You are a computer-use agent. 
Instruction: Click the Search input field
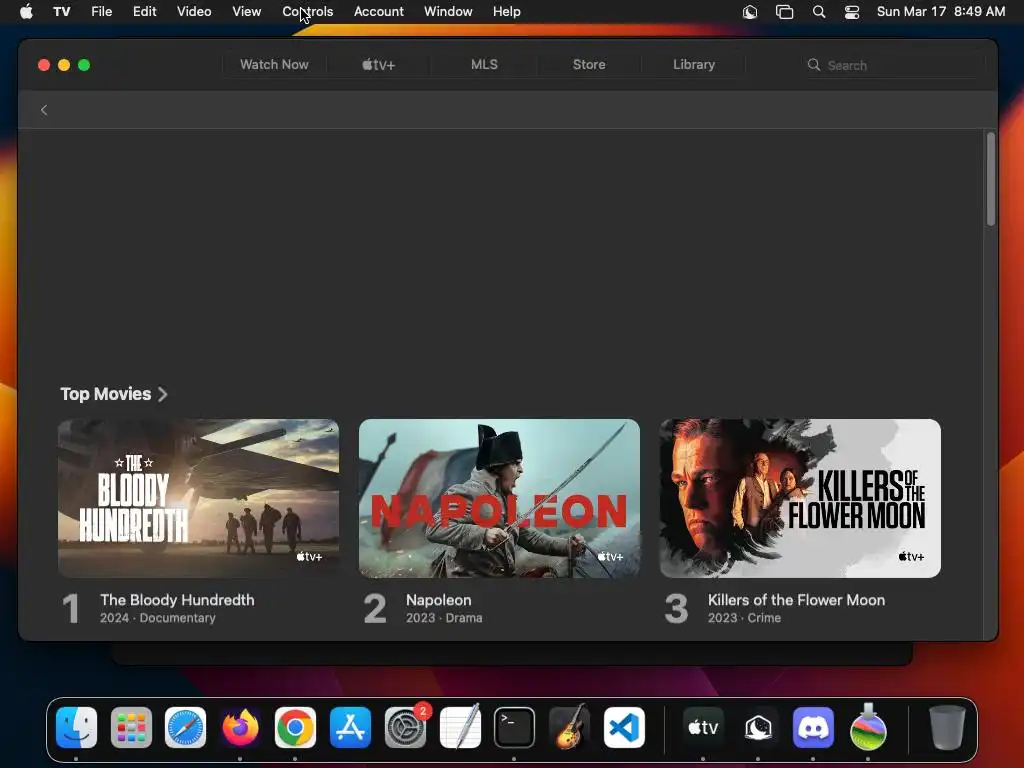(x=893, y=65)
